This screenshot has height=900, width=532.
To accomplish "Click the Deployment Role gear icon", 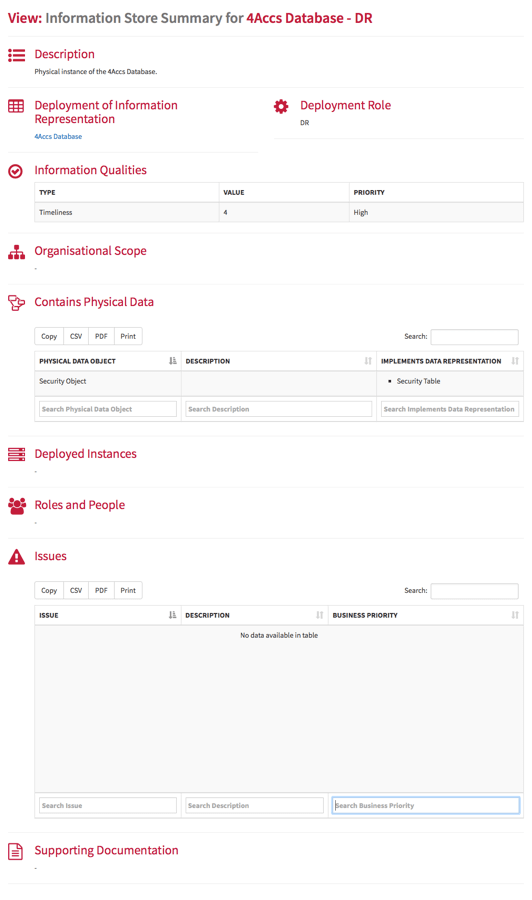I will point(281,106).
